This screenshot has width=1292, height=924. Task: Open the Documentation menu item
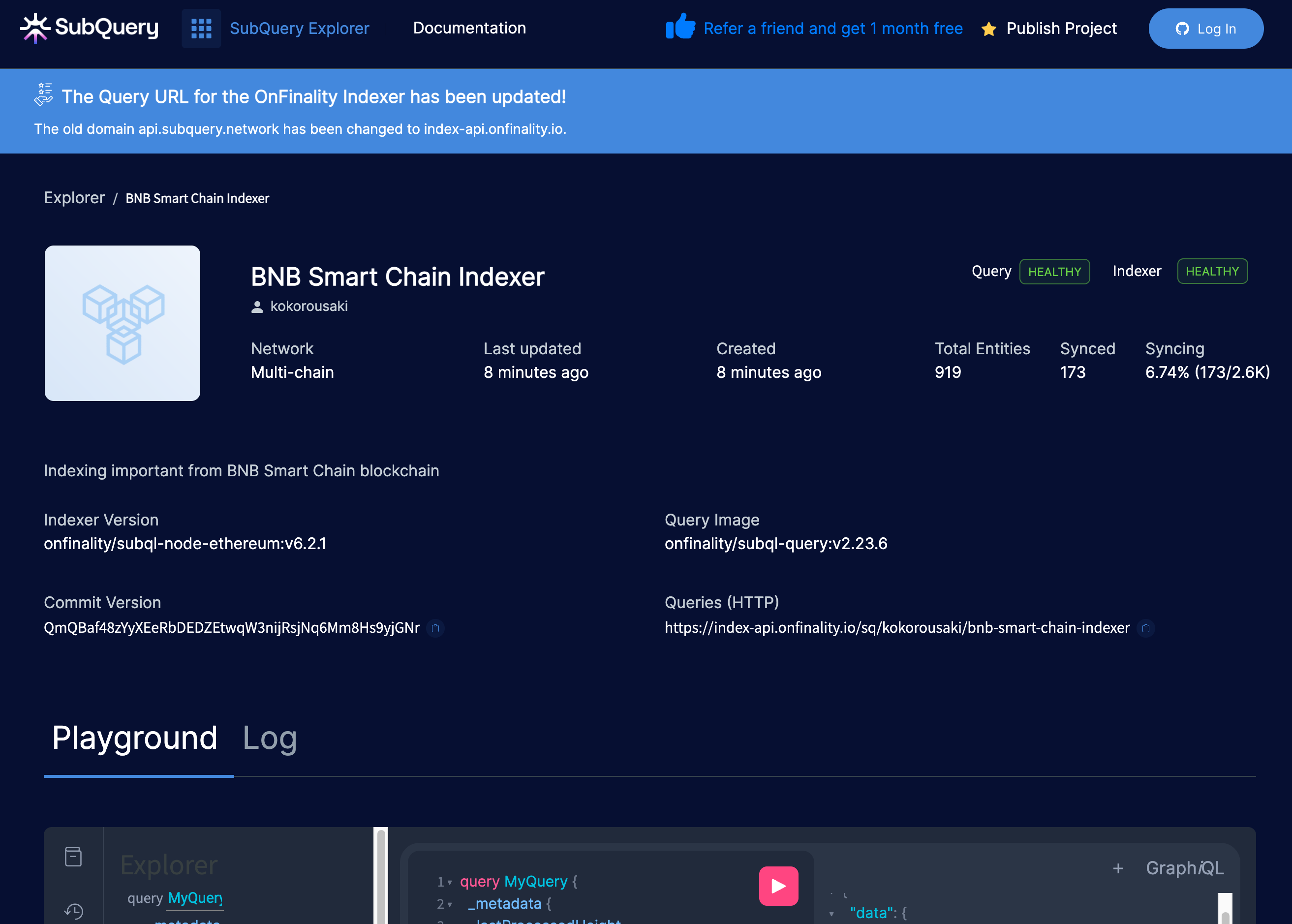tap(469, 28)
